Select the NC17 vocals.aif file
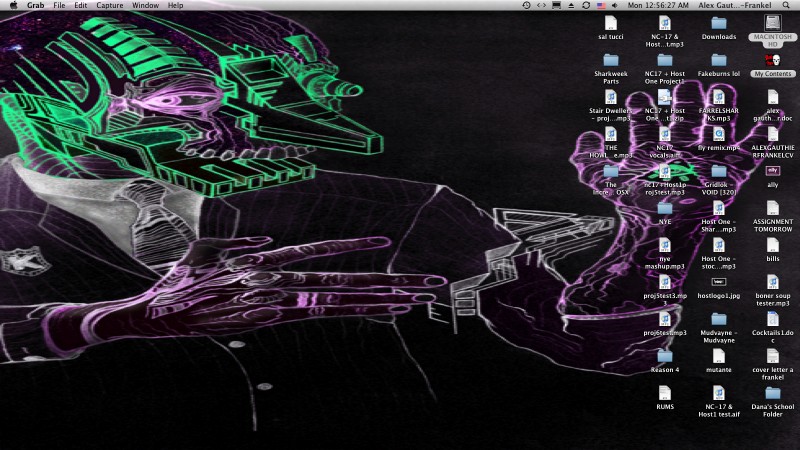The image size is (800, 450). pyautogui.click(x=665, y=134)
